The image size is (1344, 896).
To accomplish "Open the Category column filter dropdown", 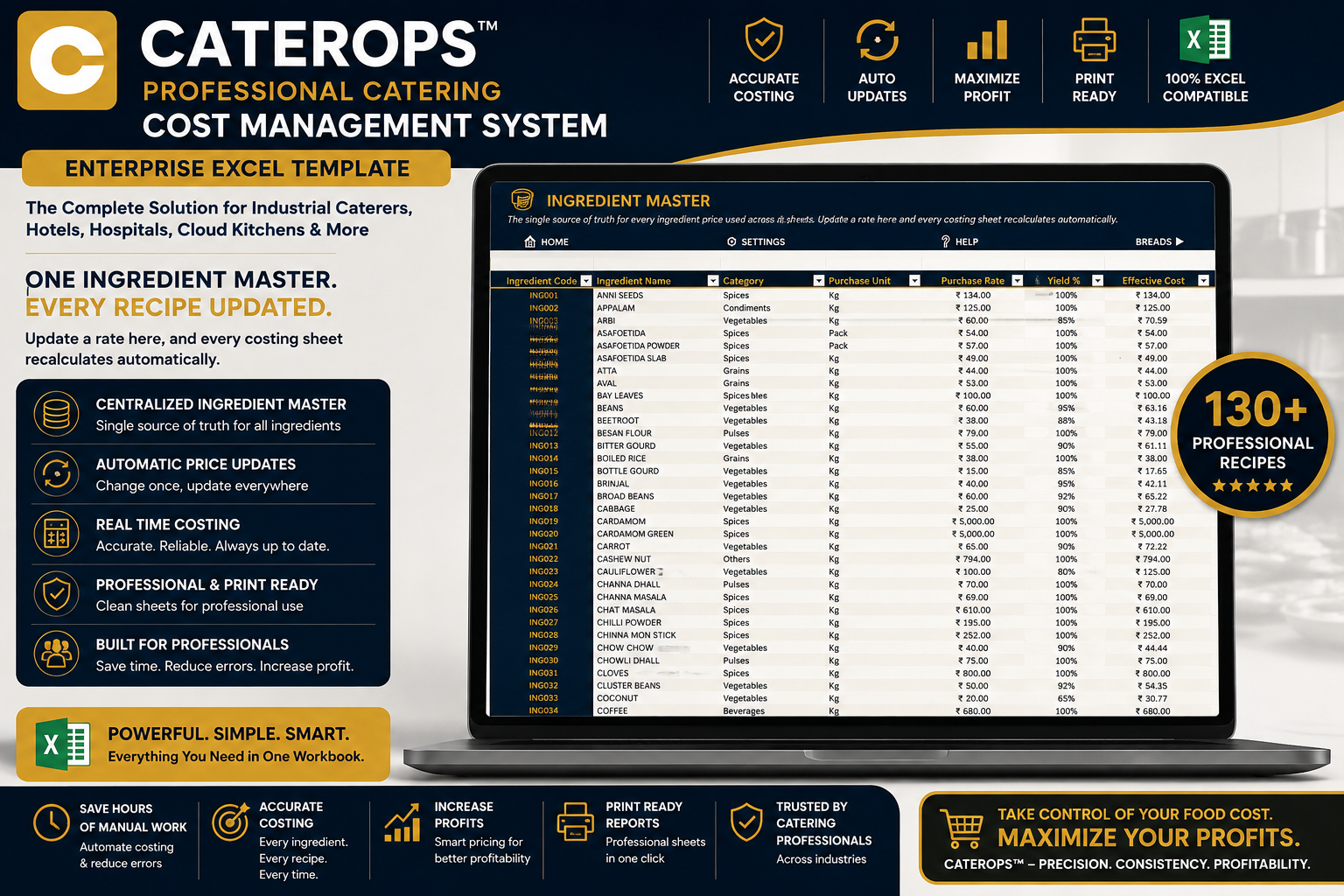I will (x=819, y=281).
